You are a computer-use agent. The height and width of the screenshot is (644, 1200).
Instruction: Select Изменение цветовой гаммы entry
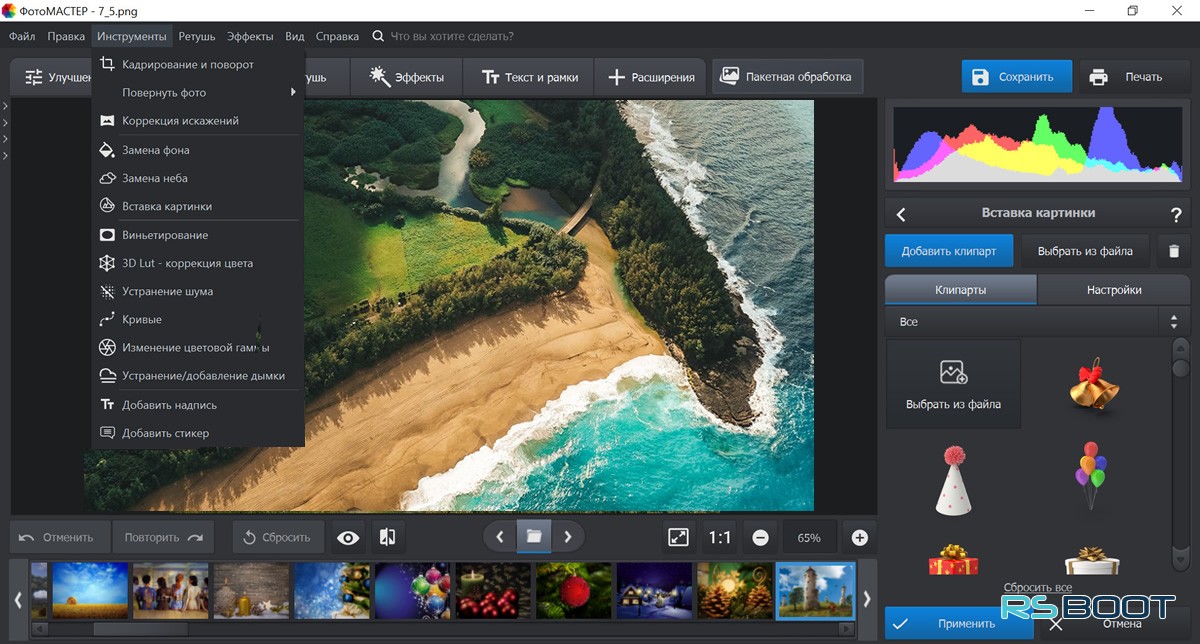197,347
